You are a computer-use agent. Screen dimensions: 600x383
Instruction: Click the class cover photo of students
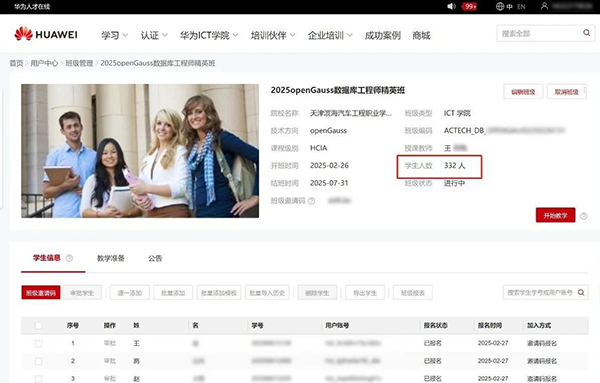[140, 151]
